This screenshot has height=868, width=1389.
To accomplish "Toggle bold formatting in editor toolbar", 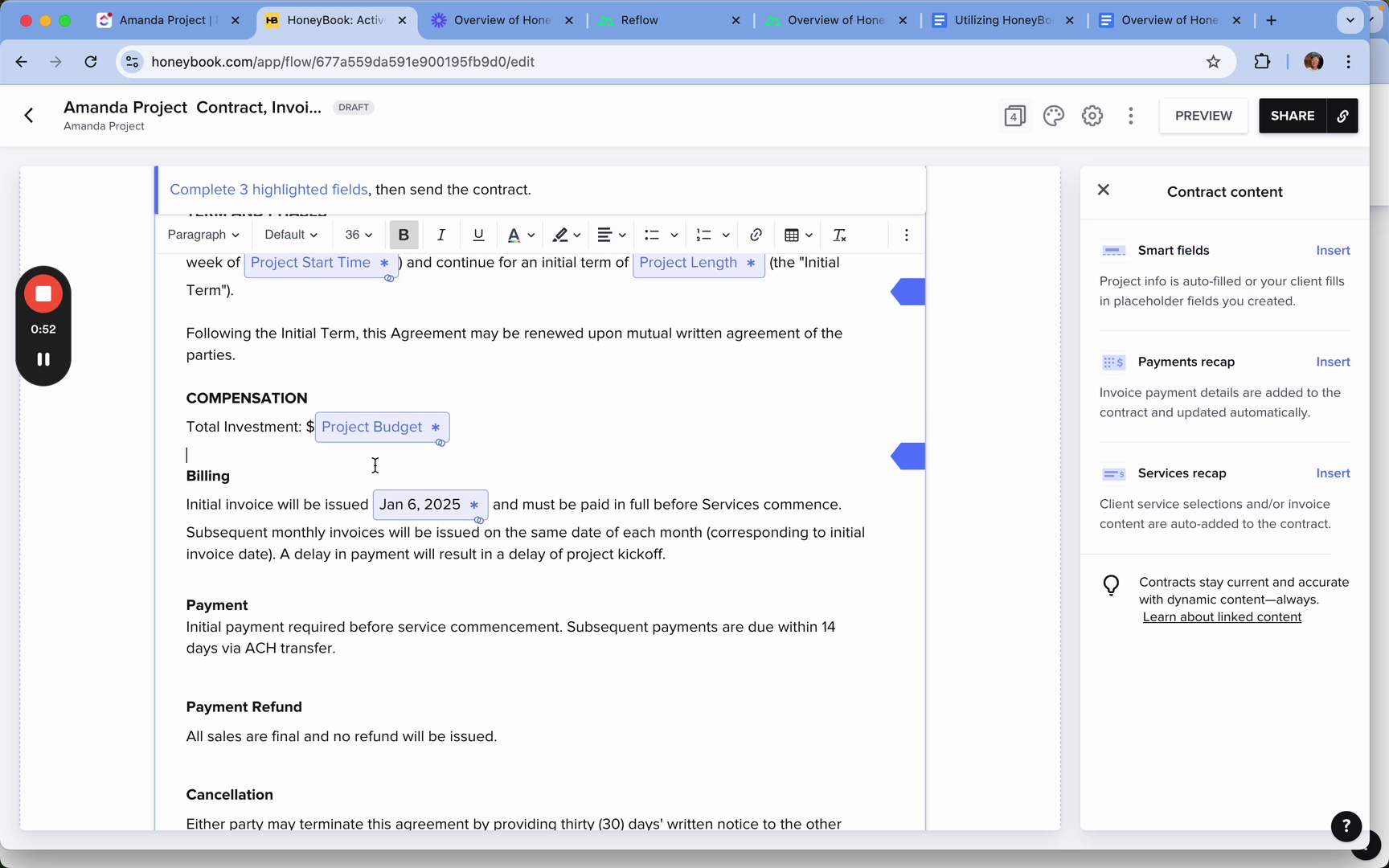I will (404, 235).
